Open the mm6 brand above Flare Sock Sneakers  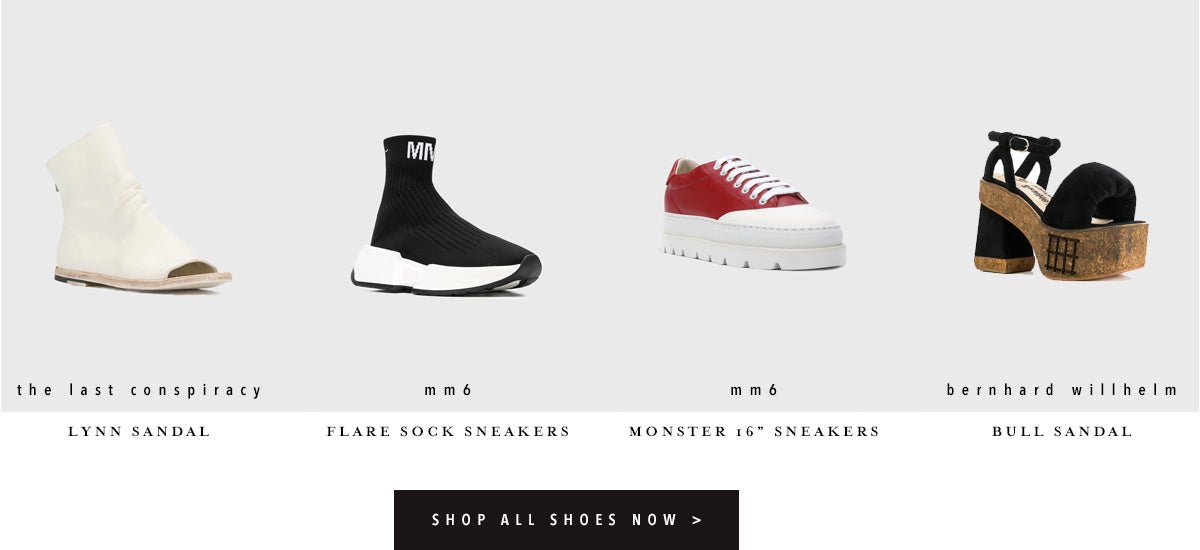pyautogui.click(x=448, y=391)
